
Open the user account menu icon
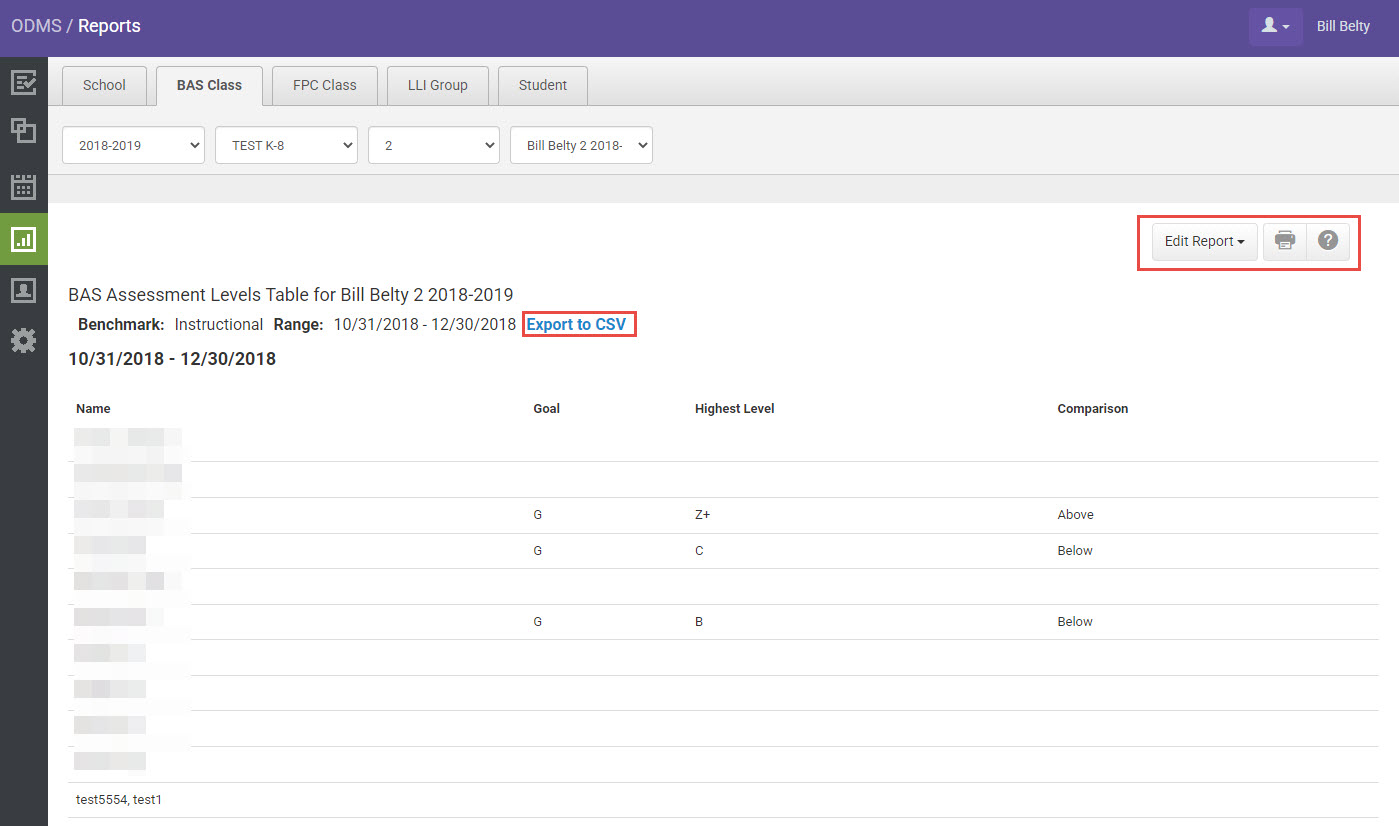click(1275, 26)
